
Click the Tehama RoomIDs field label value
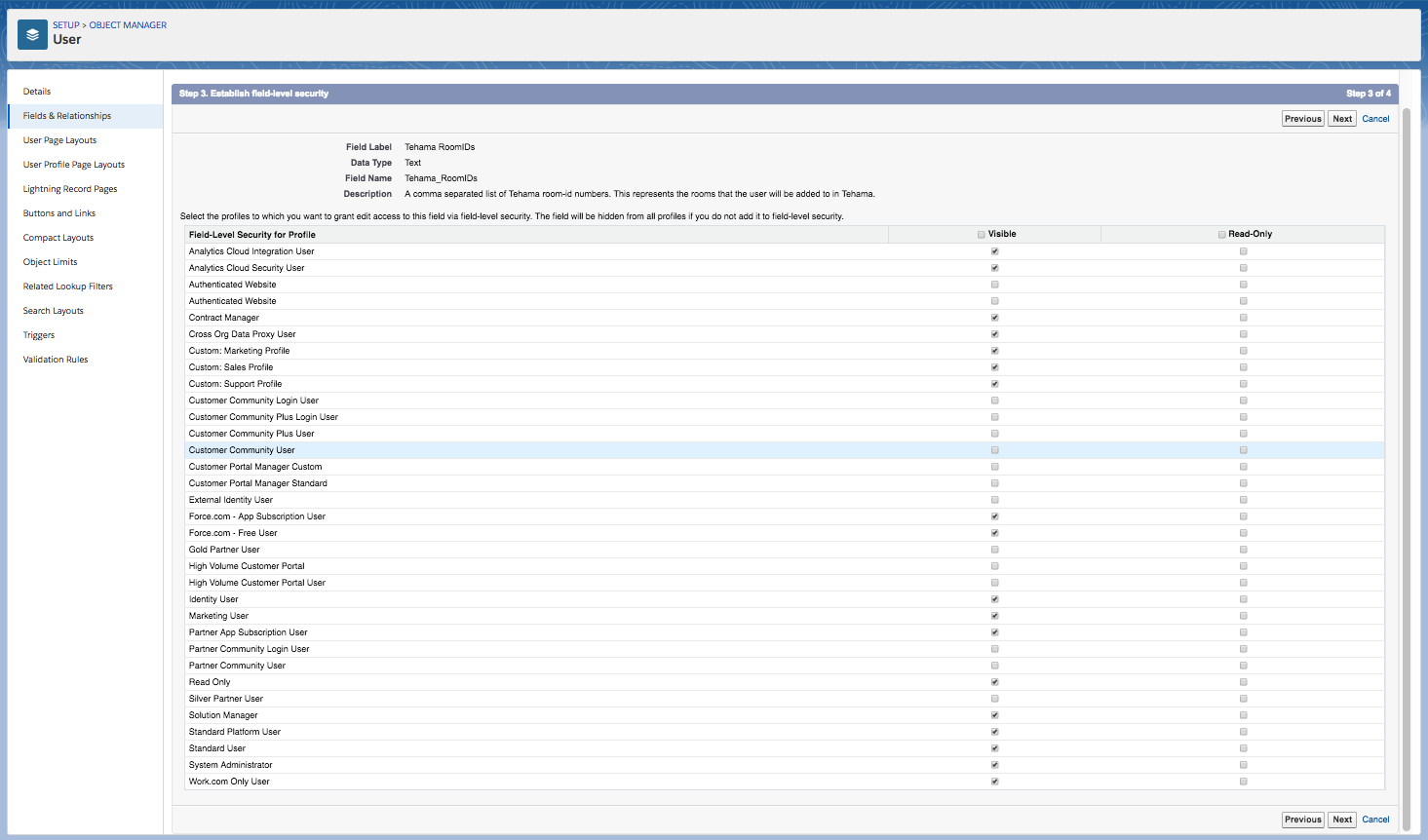coord(440,147)
